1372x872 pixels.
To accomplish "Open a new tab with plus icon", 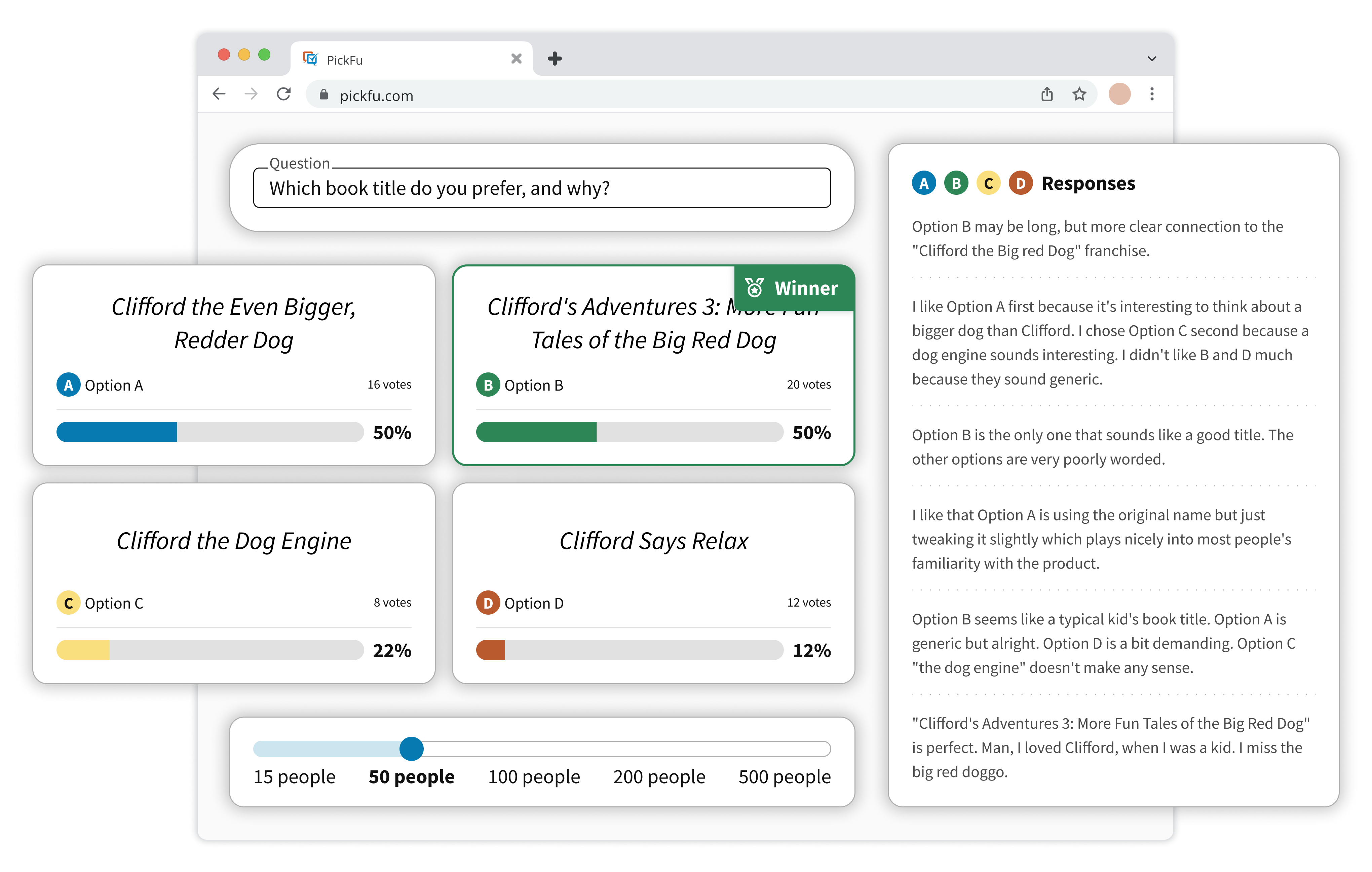I will (x=555, y=59).
